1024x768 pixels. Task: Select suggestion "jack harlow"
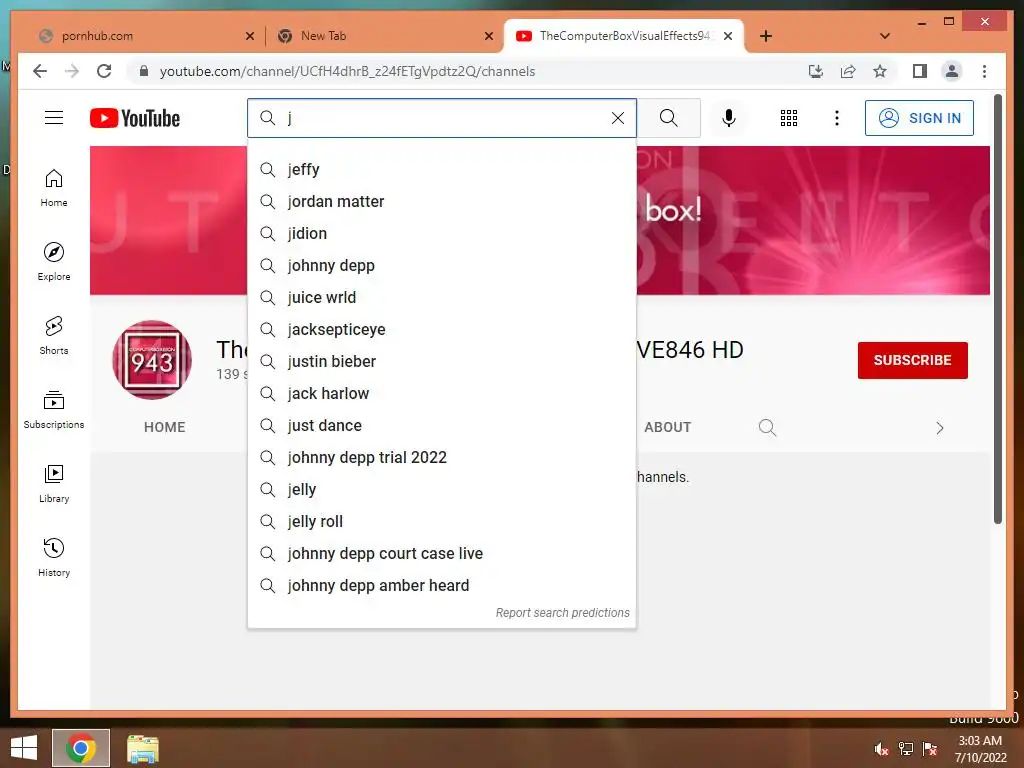coord(441,394)
